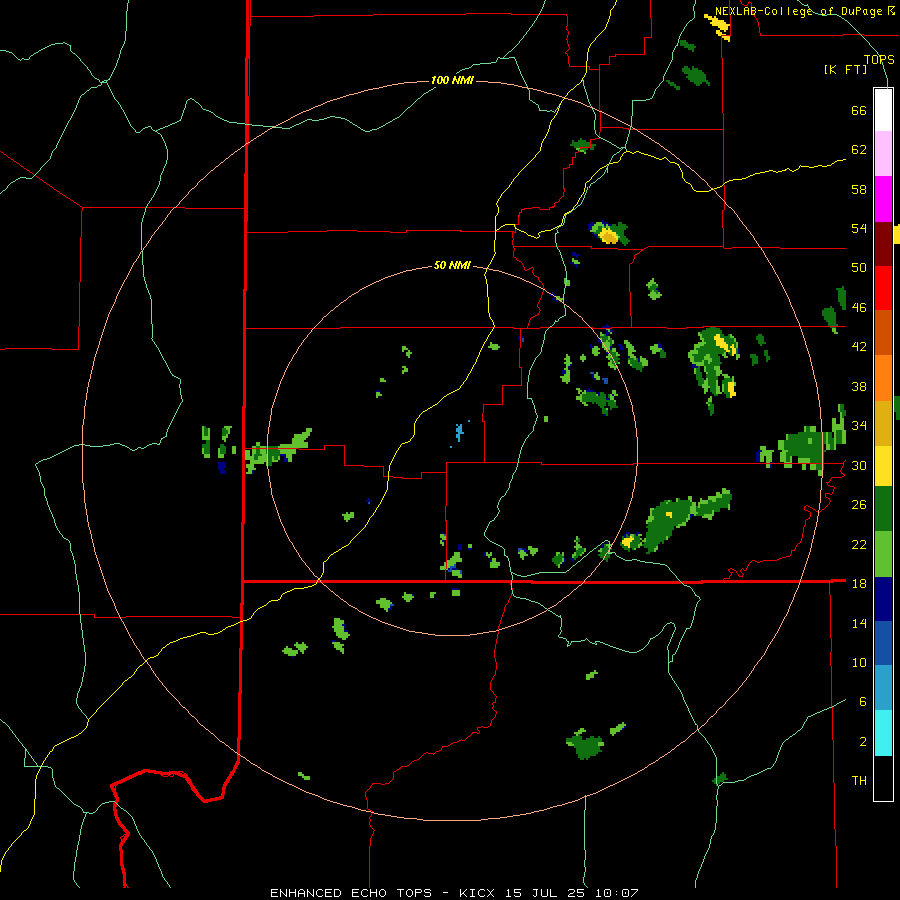Click the "TH" threshold label
Image resolution: width=900 pixels, height=900 pixels.
[859, 780]
